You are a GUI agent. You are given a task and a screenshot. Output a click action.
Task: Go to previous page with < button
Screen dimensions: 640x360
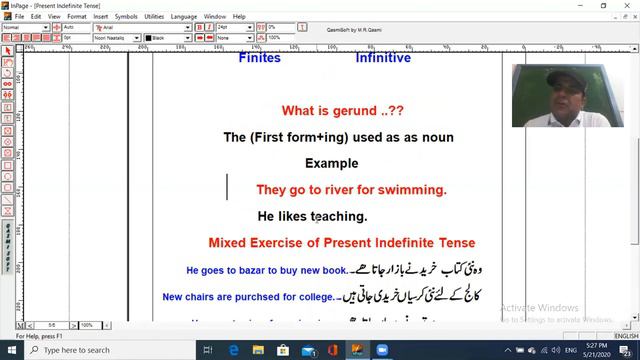(x=29, y=325)
